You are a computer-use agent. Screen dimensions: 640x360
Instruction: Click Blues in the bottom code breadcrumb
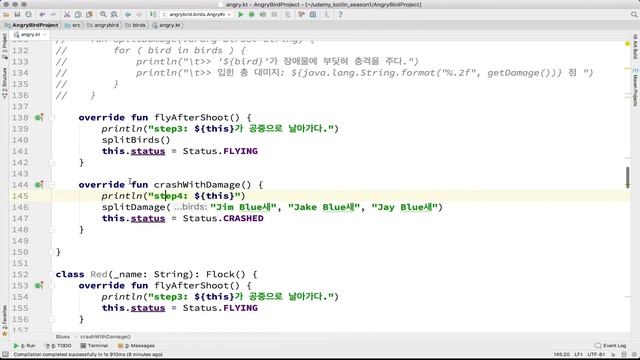(63, 337)
